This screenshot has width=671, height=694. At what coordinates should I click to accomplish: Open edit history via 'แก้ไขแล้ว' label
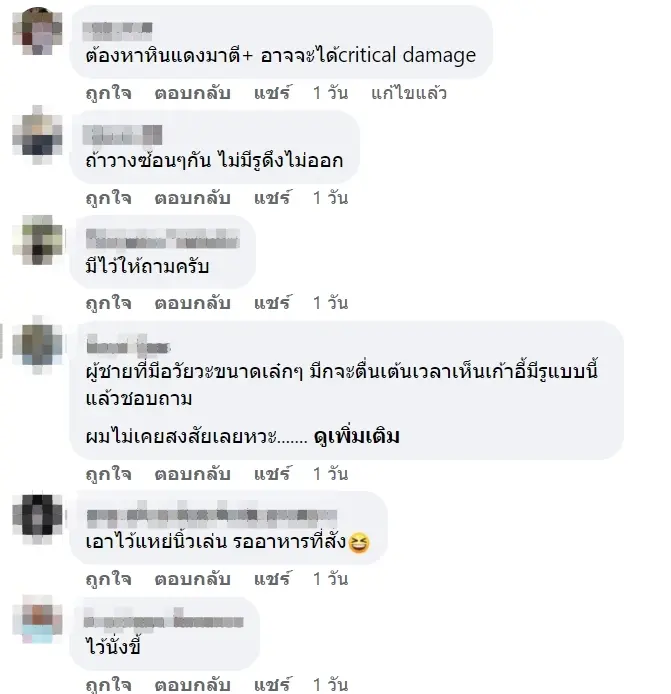[409, 93]
